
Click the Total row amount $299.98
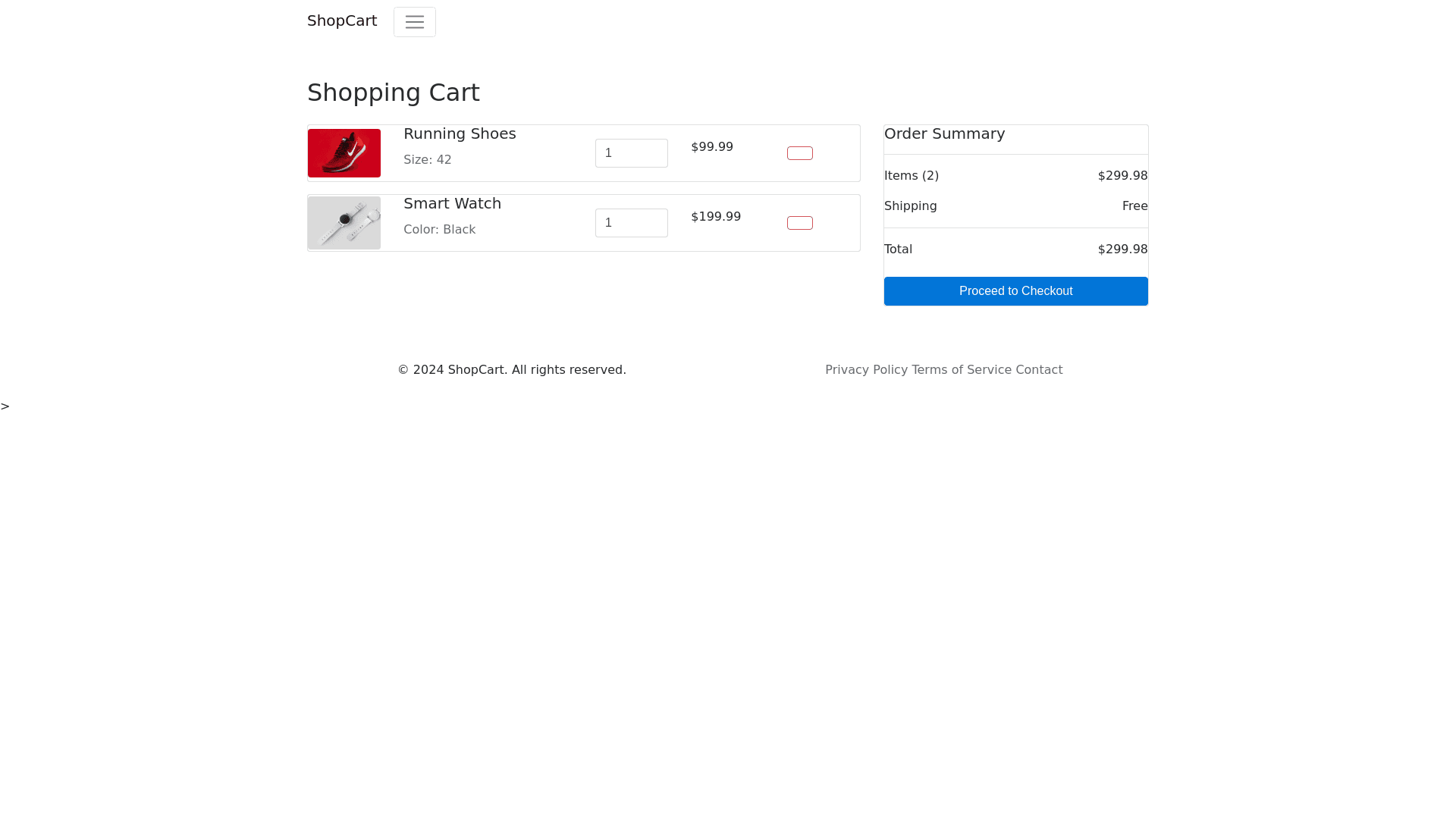tap(1122, 249)
